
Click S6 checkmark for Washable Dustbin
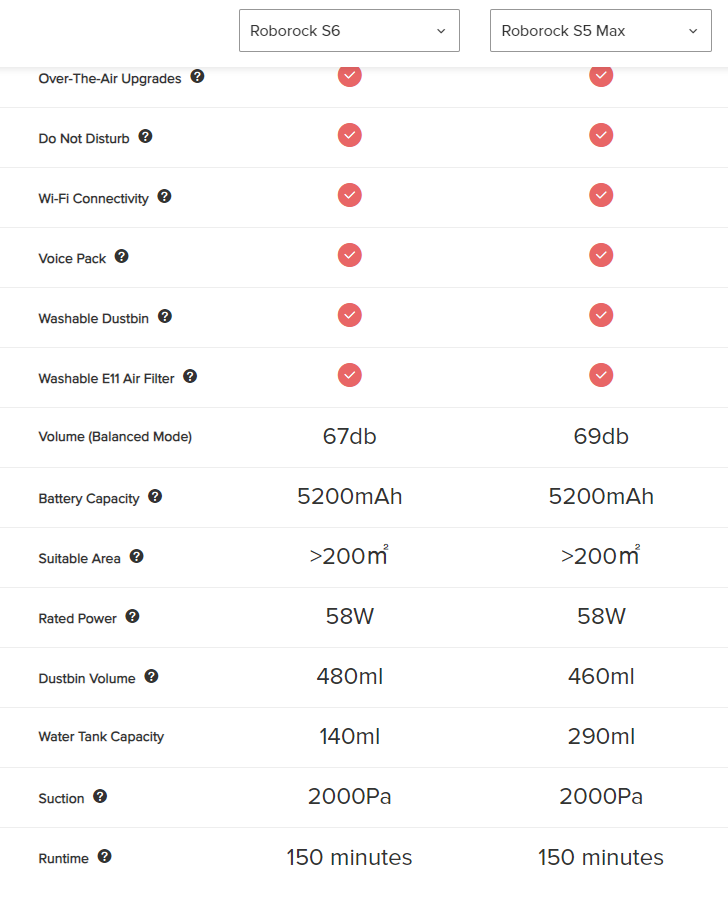(350, 315)
